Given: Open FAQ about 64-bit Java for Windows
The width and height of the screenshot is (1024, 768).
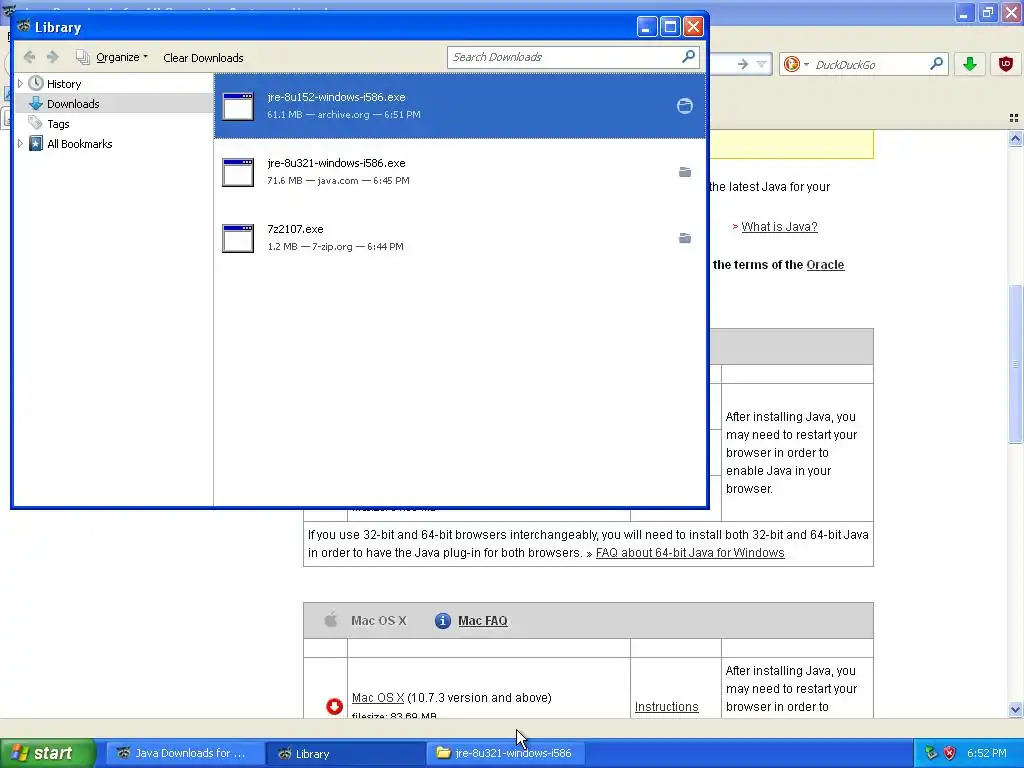Looking at the screenshot, I should tap(690, 552).
